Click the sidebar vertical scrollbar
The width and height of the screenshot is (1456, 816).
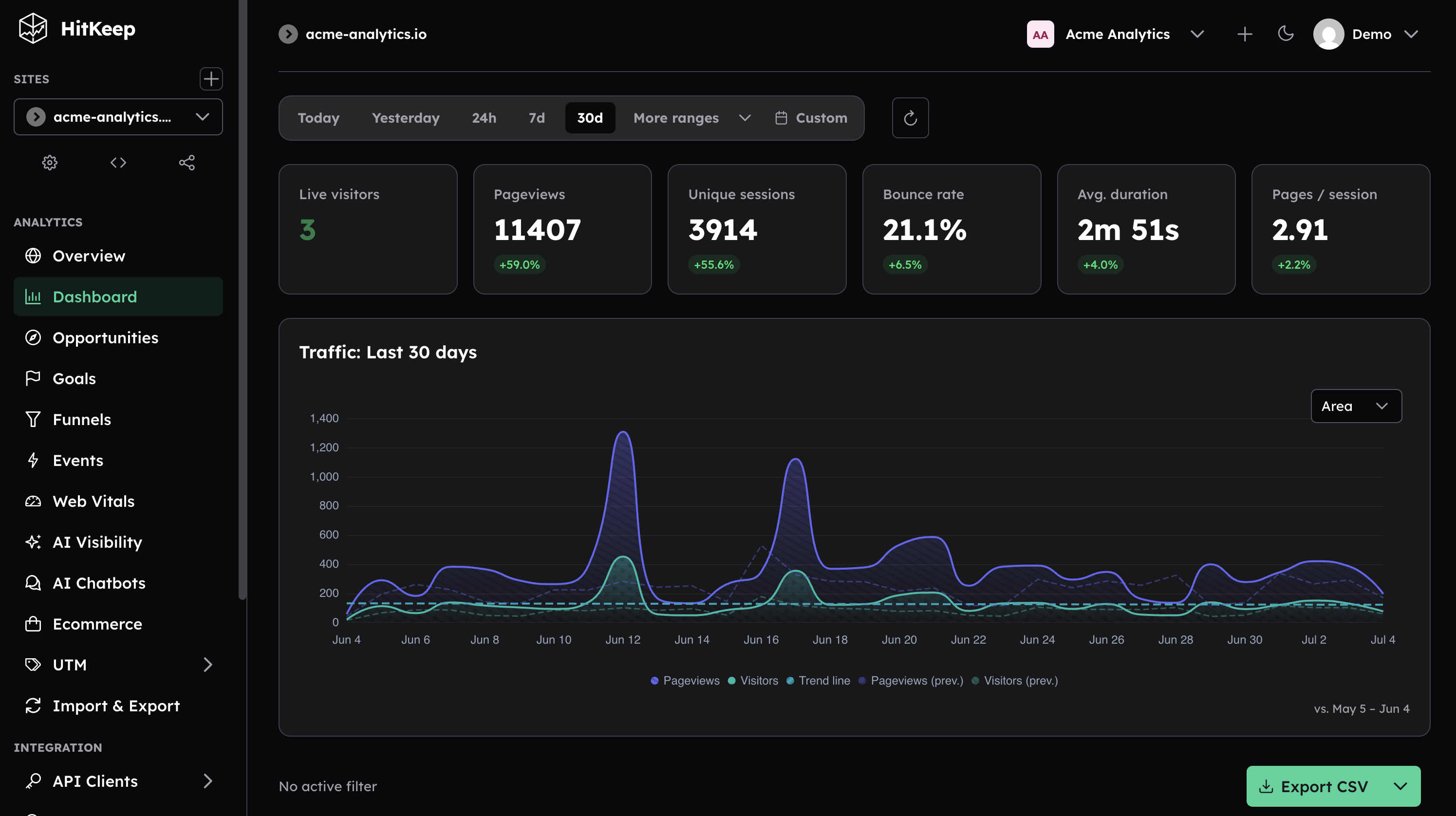click(x=243, y=299)
